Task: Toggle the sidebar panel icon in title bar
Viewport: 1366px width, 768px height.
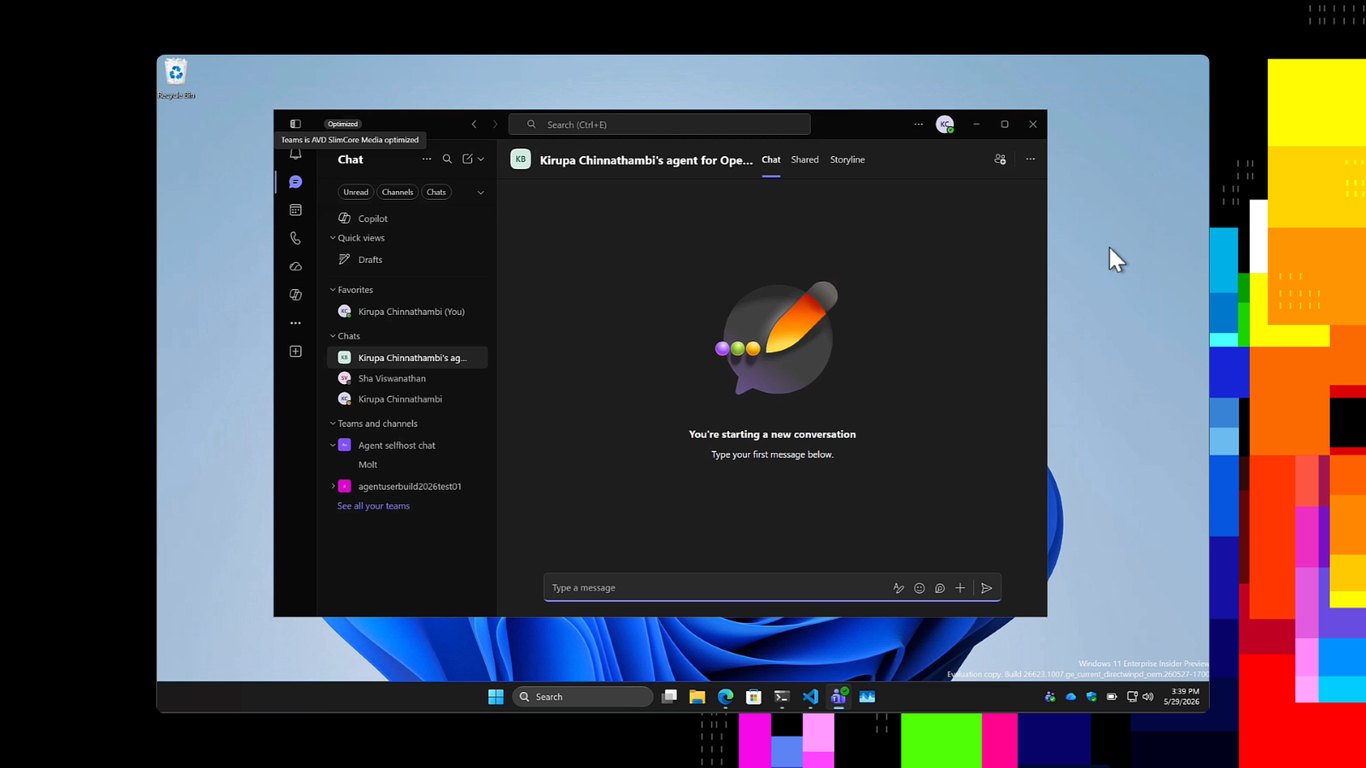Action: [x=295, y=124]
